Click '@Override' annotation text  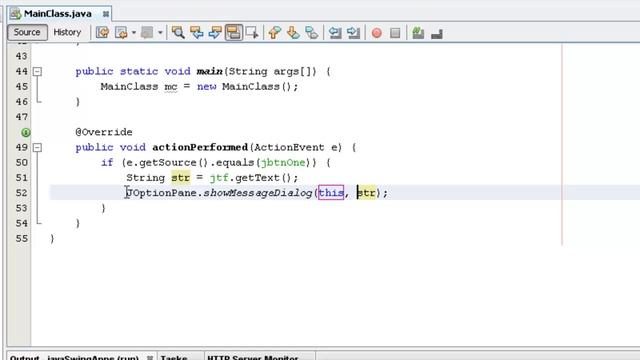click(104, 132)
